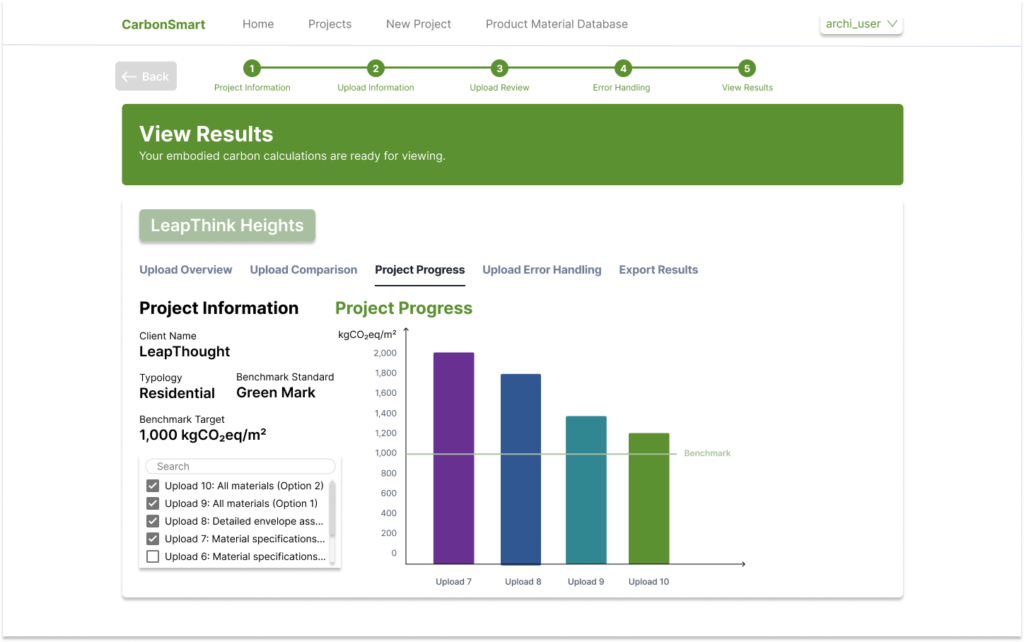This screenshot has height=642, width=1024.
Task: Click the Error Handling step indicator
Action: click(x=622, y=70)
